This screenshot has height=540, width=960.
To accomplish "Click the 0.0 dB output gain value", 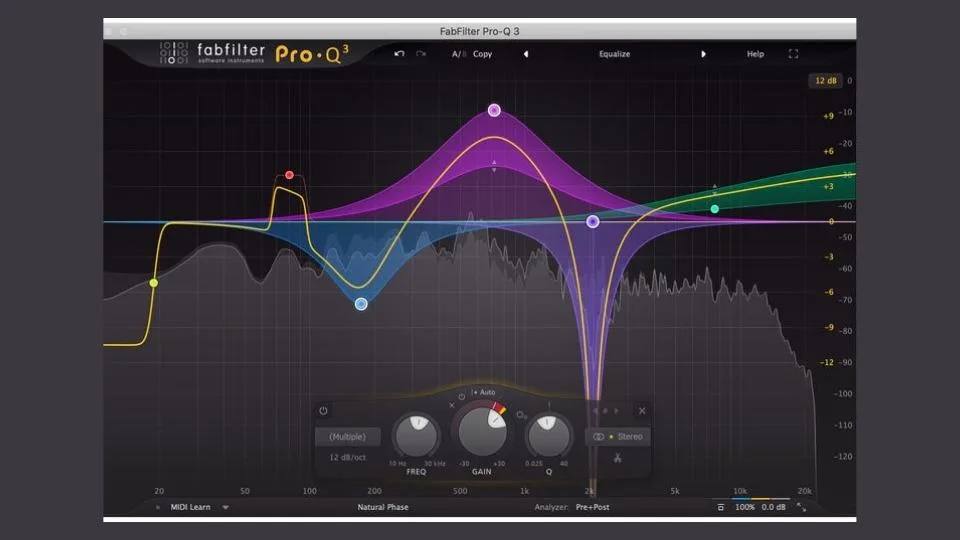I will 773,507.
